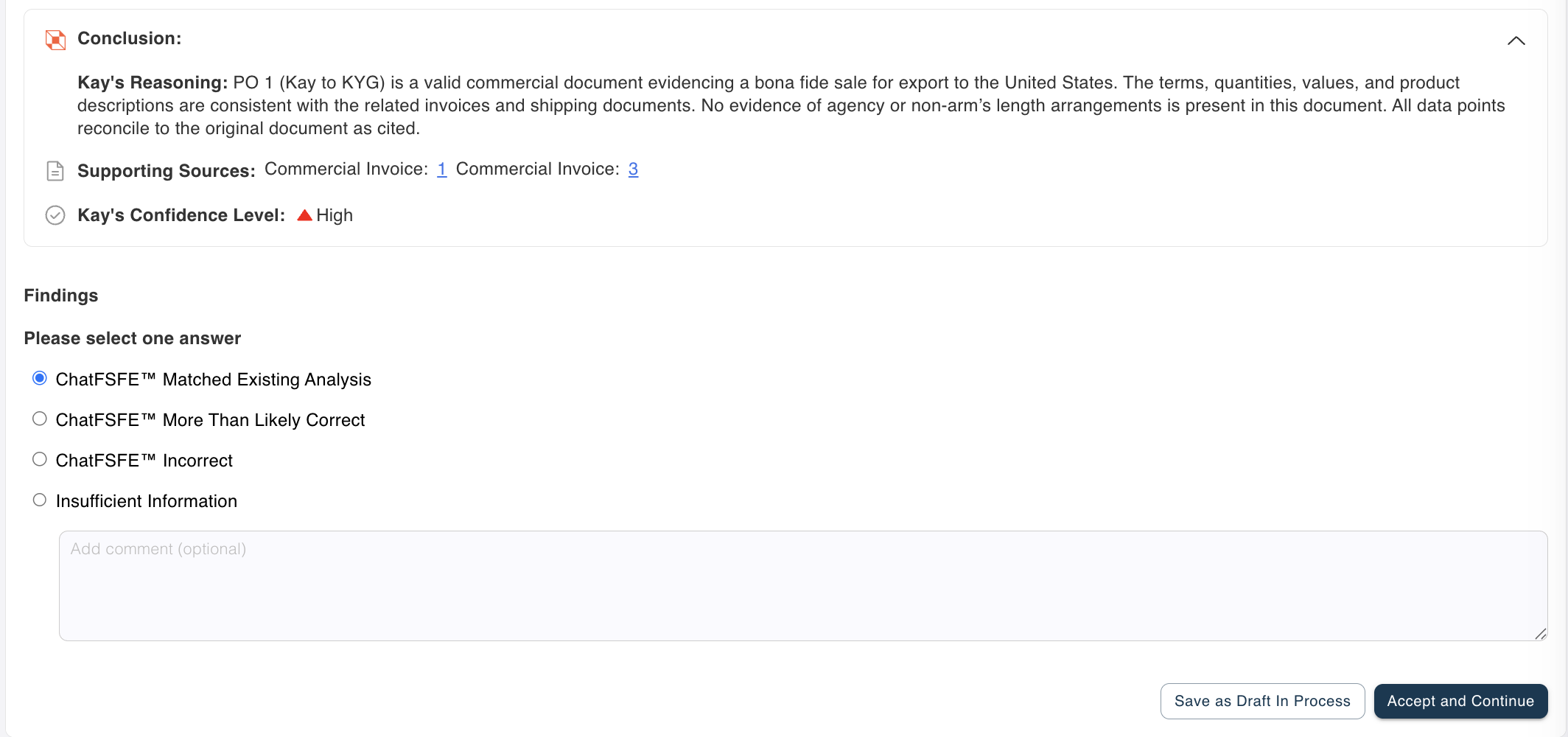Select ChatFSFE More Than Likely Correct
The height and width of the screenshot is (737, 1568).
point(40,419)
